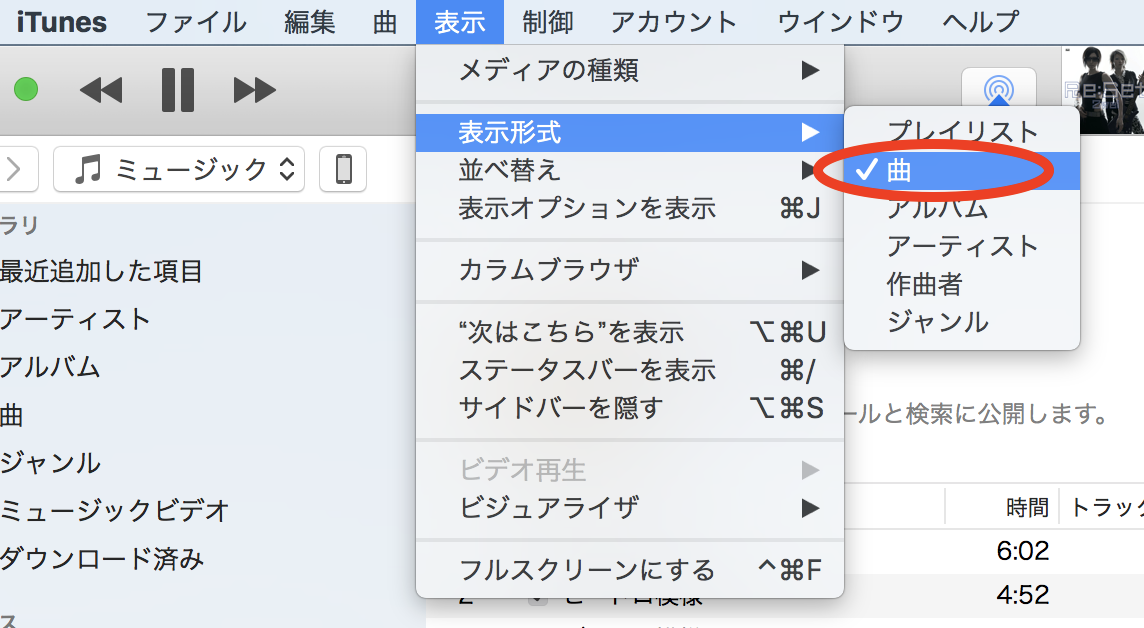Select ジャンル view in submenu

tap(962, 322)
